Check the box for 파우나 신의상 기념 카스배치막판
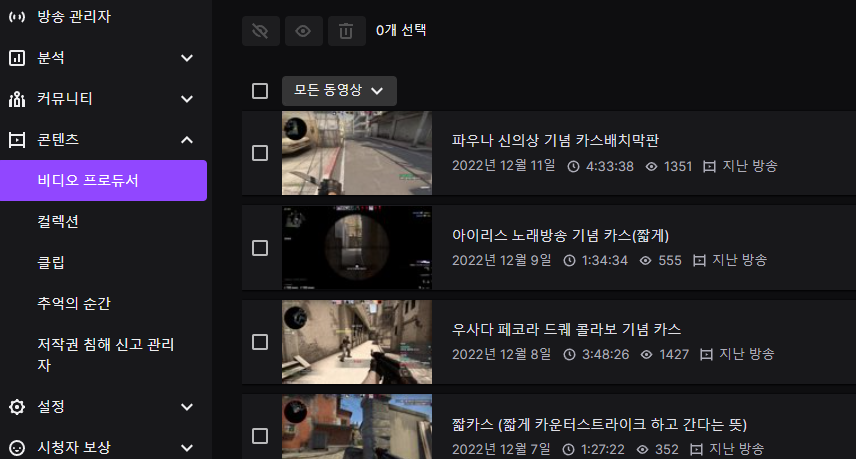Screen dimensions: 856x459 260,153
